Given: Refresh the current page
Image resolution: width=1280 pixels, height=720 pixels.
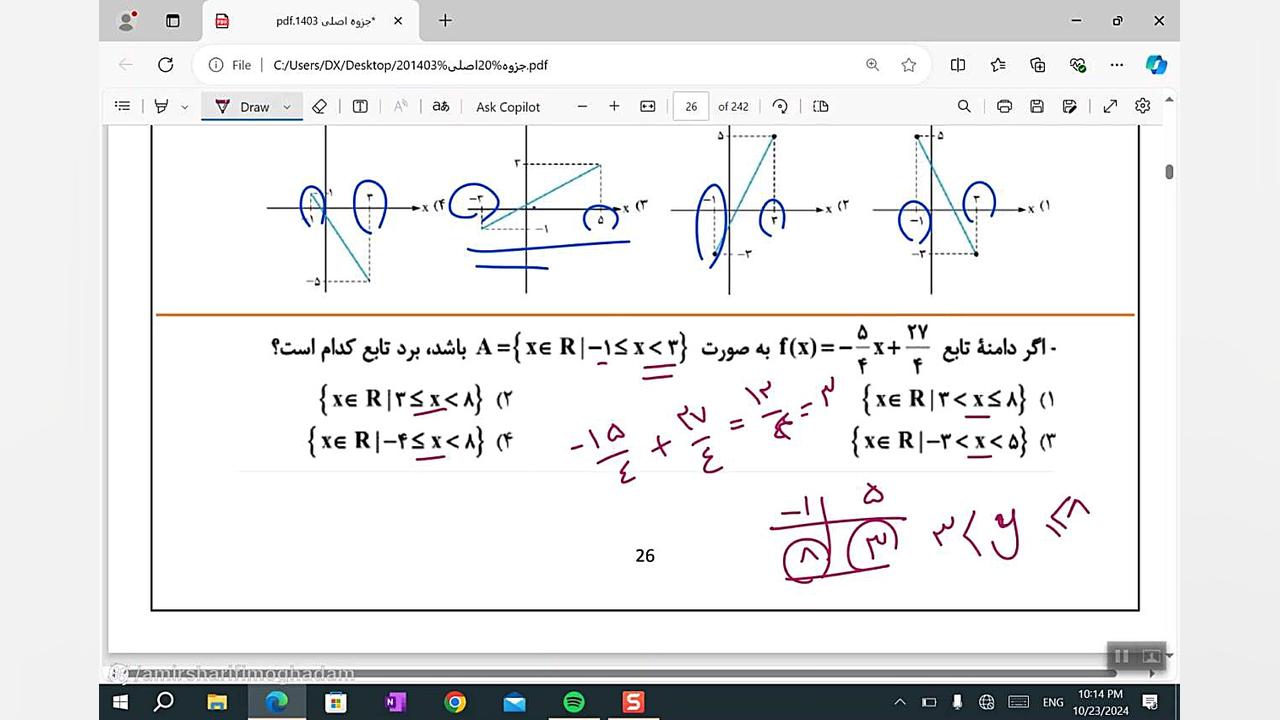Looking at the screenshot, I should click(166, 65).
